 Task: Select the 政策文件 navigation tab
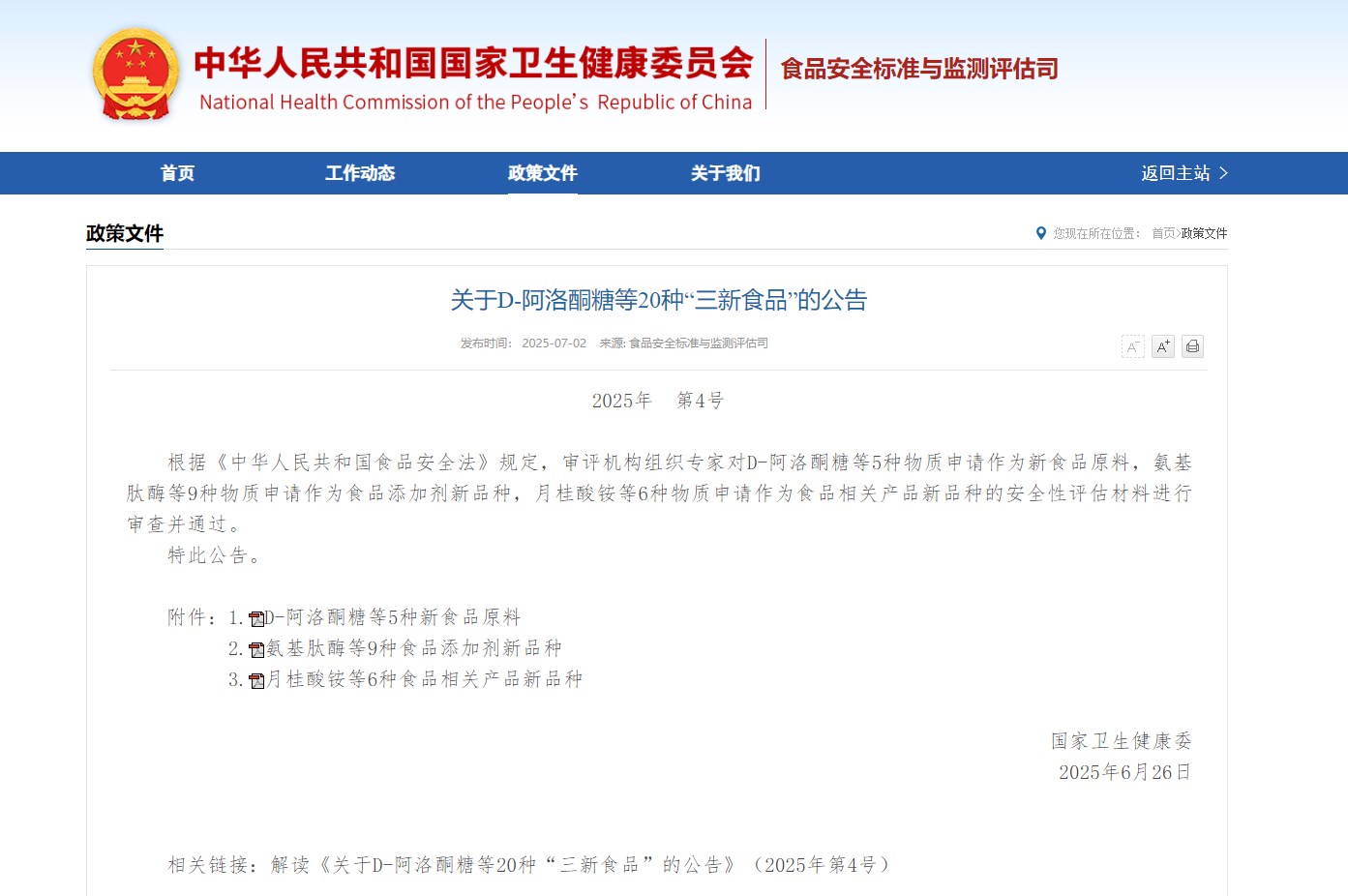pos(542,173)
